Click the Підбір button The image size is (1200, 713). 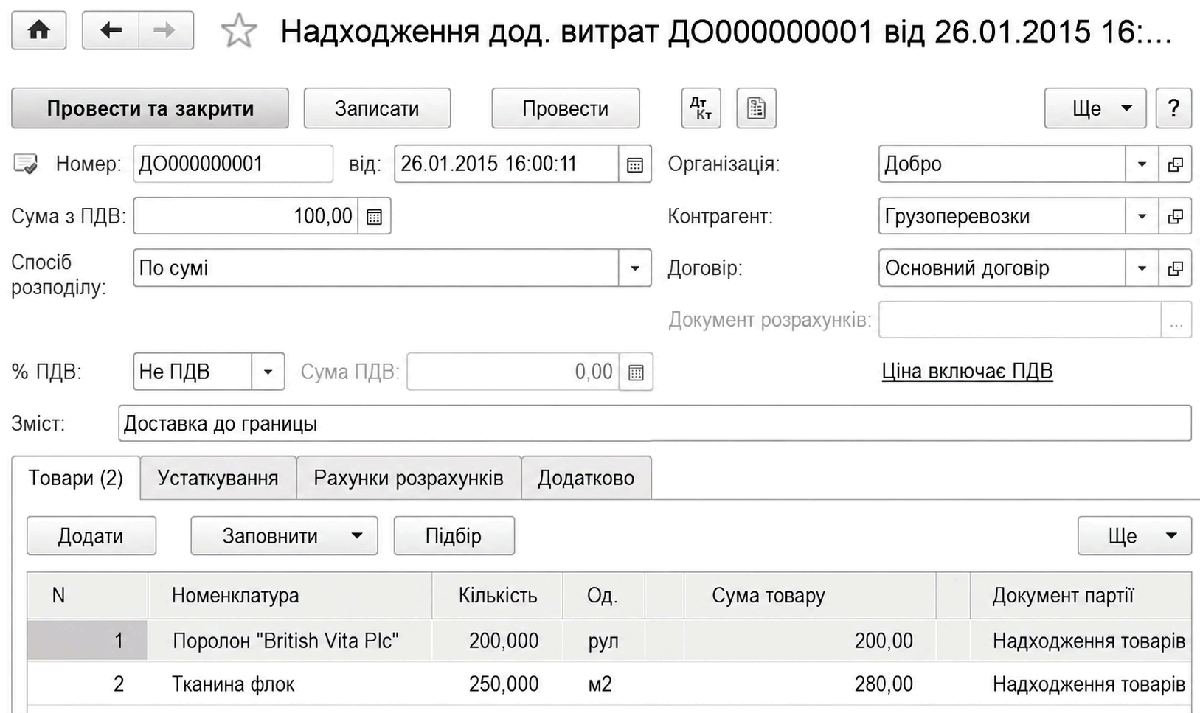pos(454,536)
